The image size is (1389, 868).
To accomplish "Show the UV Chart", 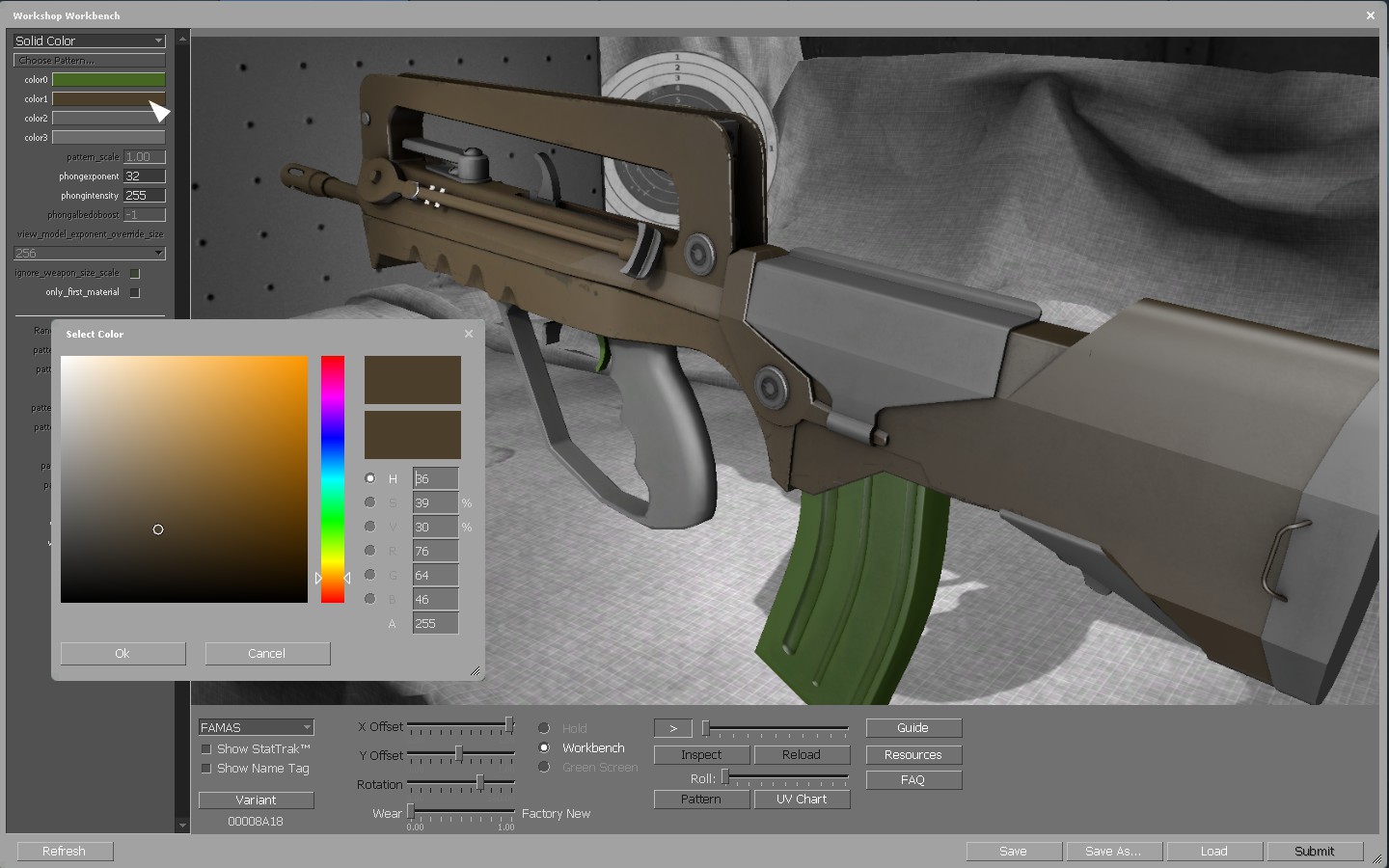I will 802,800.
